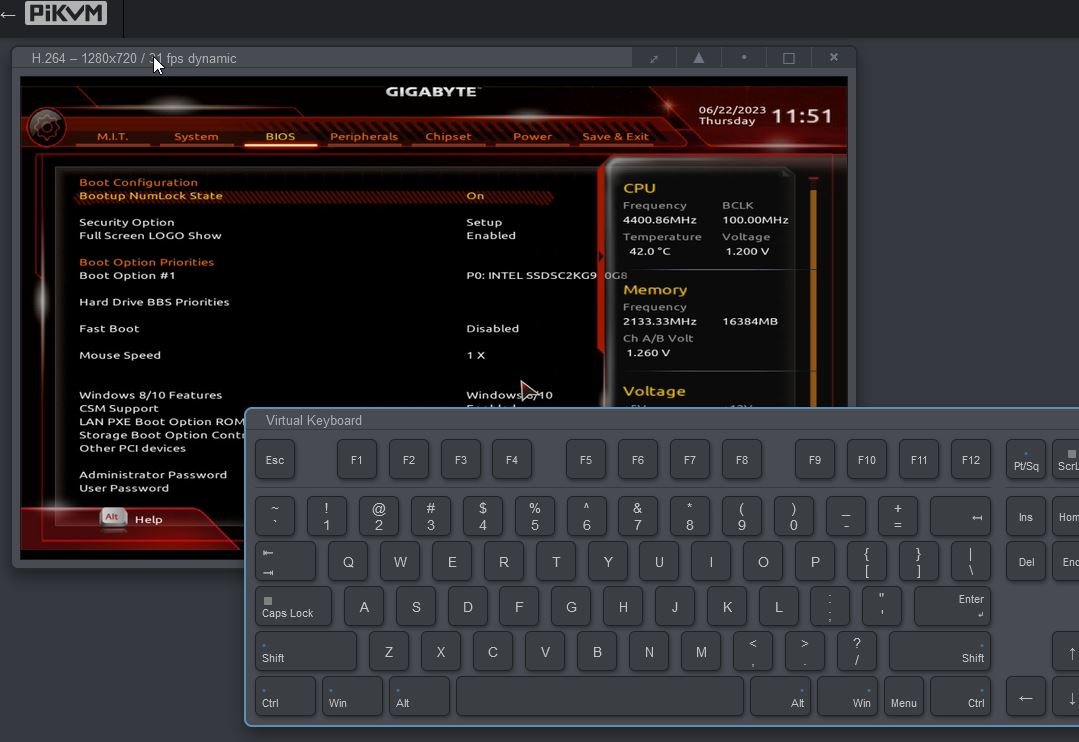Click the left arrow key on virtual keyboard
Image resolution: width=1079 pixels, height=742 pixels.
pos(1025,697)
